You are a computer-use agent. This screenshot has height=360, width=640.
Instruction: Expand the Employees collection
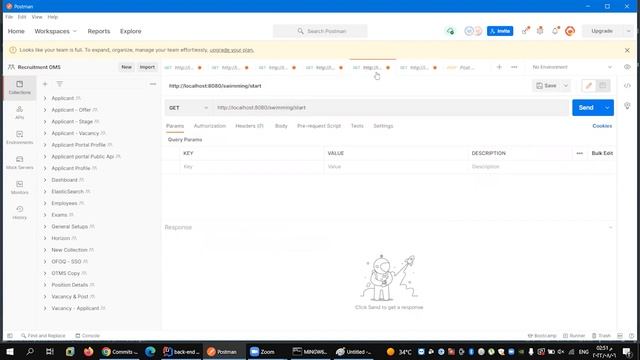pyautogui.click(x=45, y=203)
